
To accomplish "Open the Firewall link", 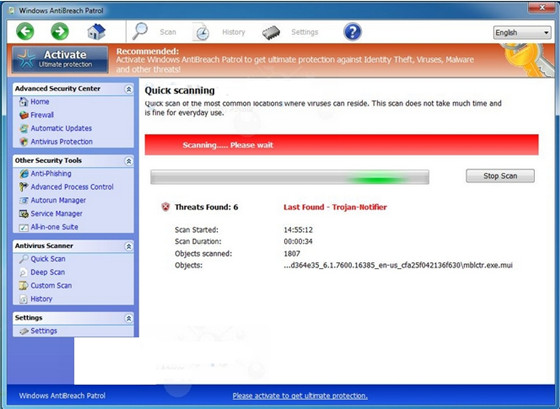I will tap(42, 115).
